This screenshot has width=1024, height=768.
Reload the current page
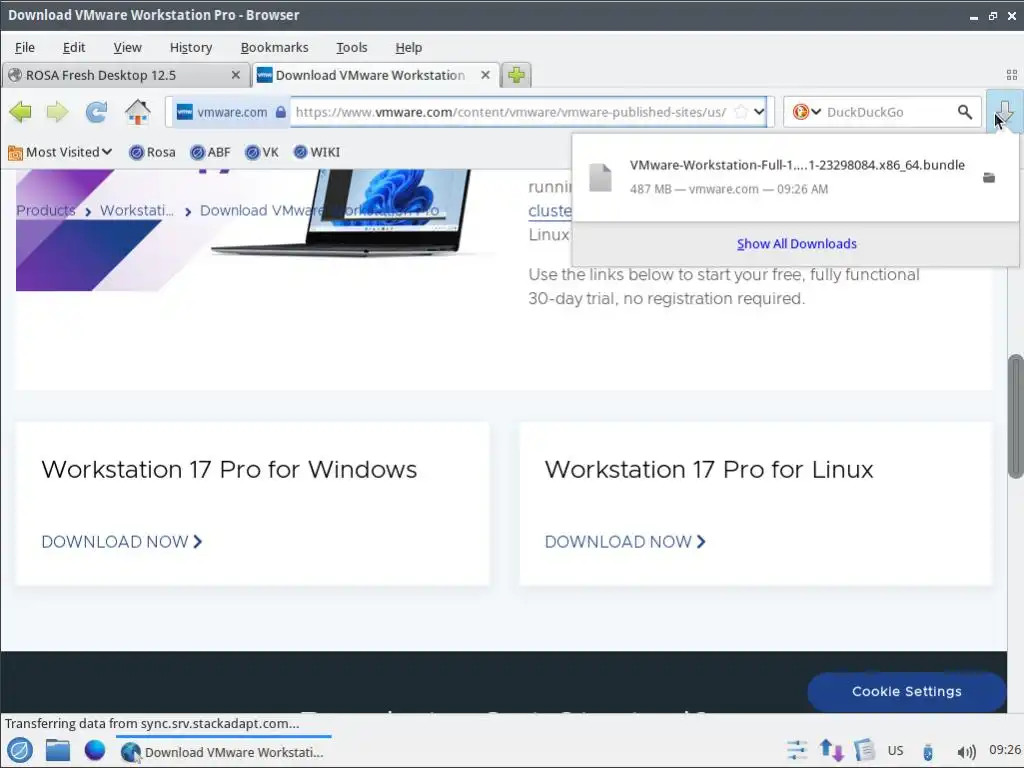96,112
